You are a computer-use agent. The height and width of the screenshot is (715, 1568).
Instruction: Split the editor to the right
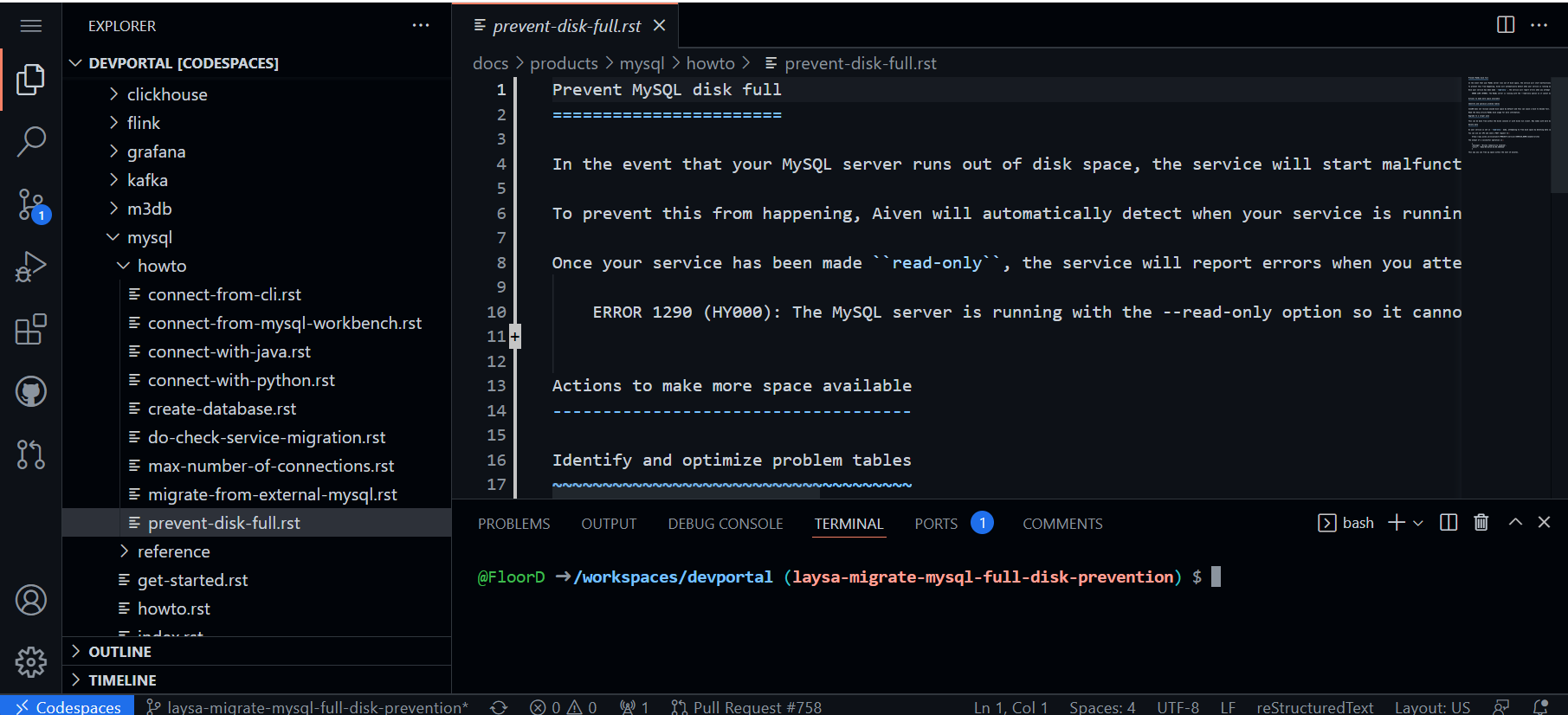pyautogui.click(x=1506, y=25)
